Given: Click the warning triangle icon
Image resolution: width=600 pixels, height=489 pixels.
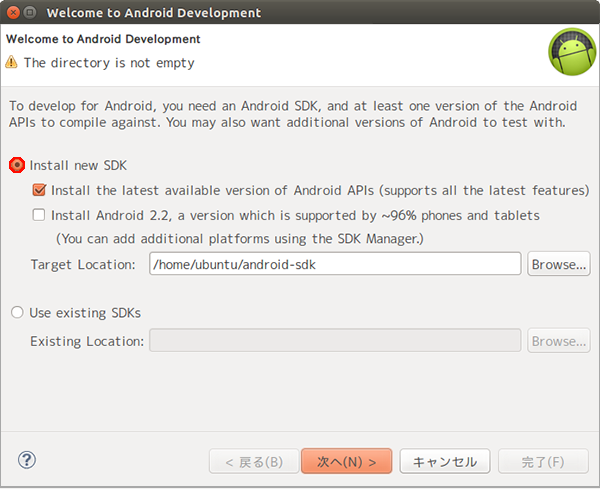Looking at the screenshot, I should tap(11, 62).
